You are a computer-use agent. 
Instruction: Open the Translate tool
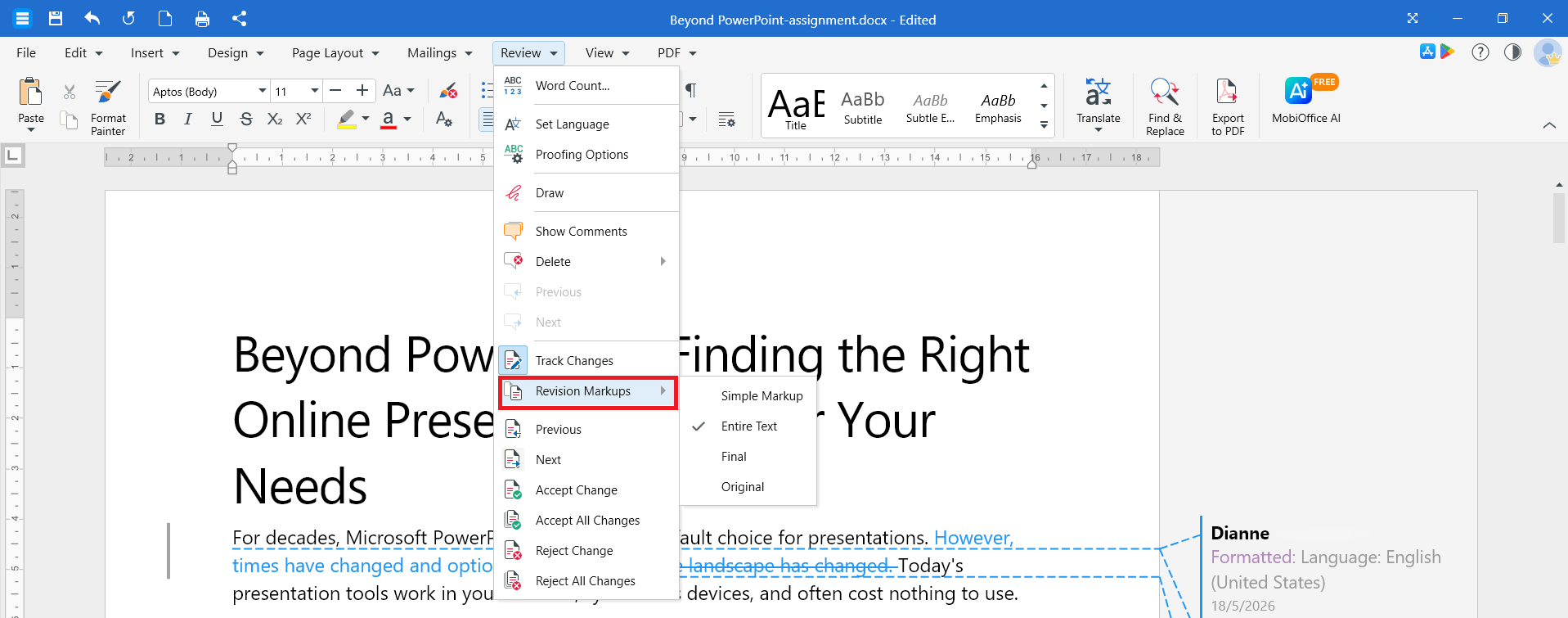tap(1098, 105)
